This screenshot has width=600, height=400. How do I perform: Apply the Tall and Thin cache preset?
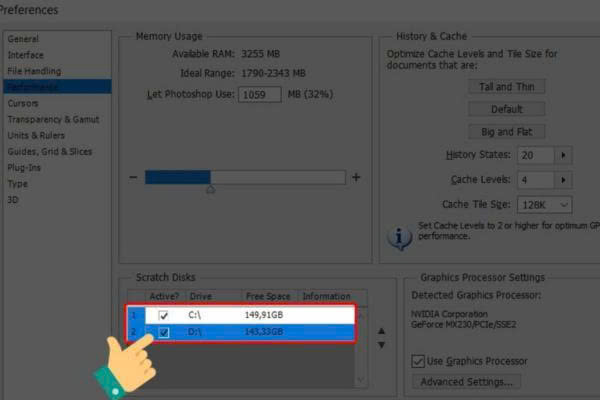point(507,87)
